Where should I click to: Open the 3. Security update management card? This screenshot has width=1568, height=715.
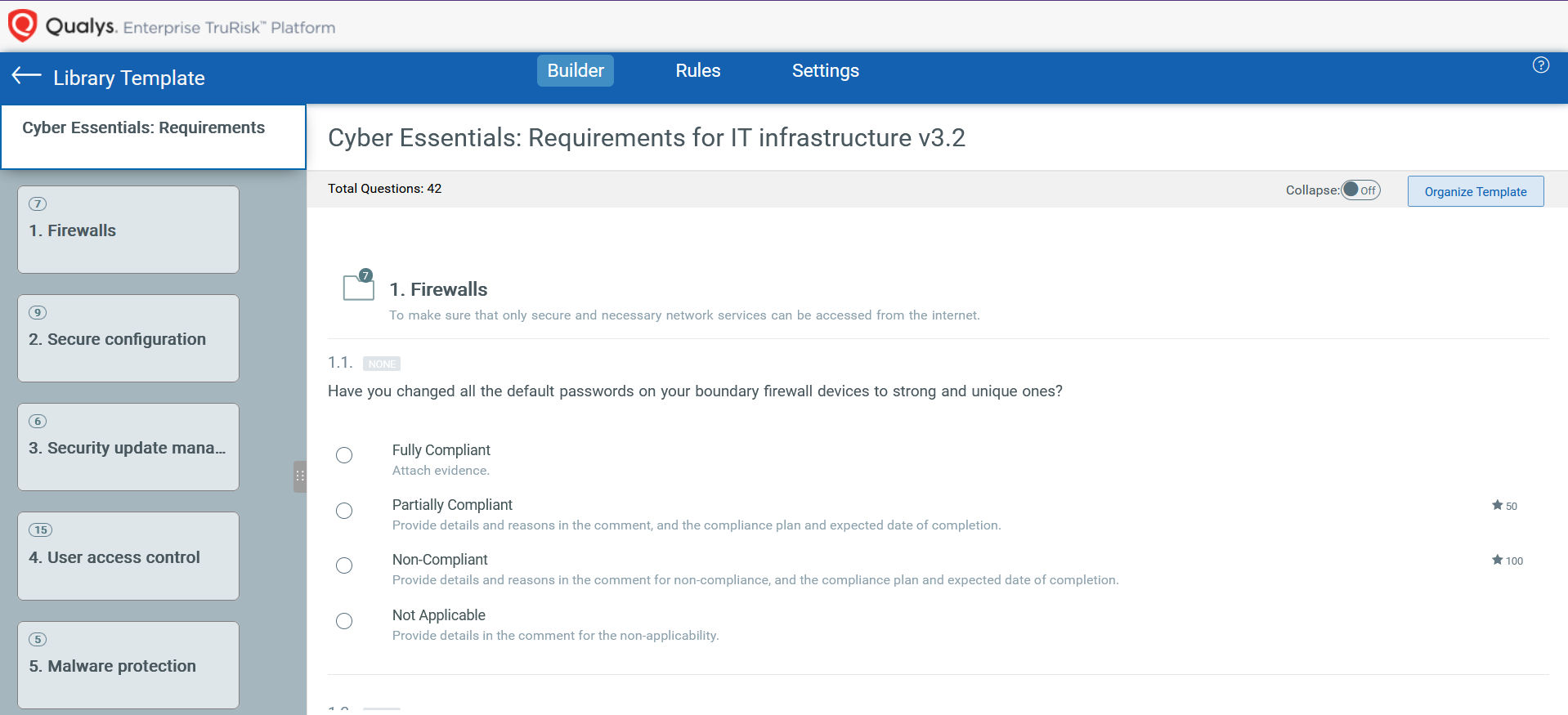128,447
